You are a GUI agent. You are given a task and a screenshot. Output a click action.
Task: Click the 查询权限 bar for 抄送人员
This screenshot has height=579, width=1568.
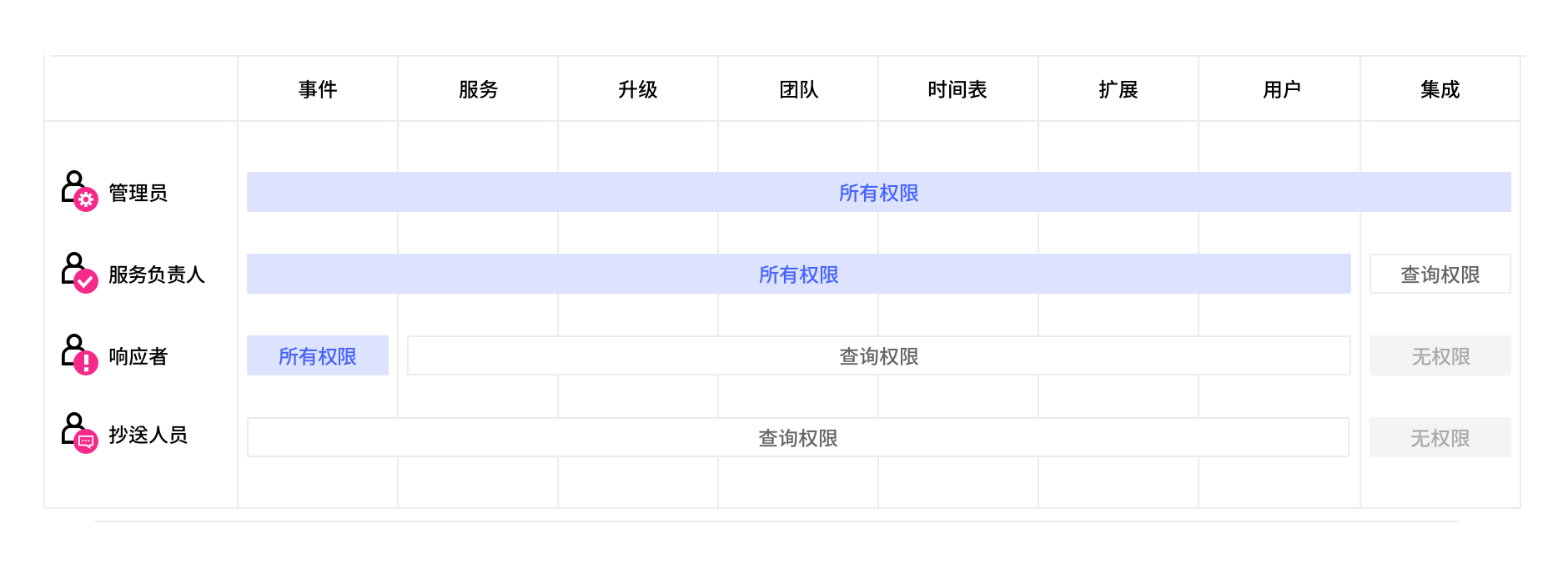[797, 438]
